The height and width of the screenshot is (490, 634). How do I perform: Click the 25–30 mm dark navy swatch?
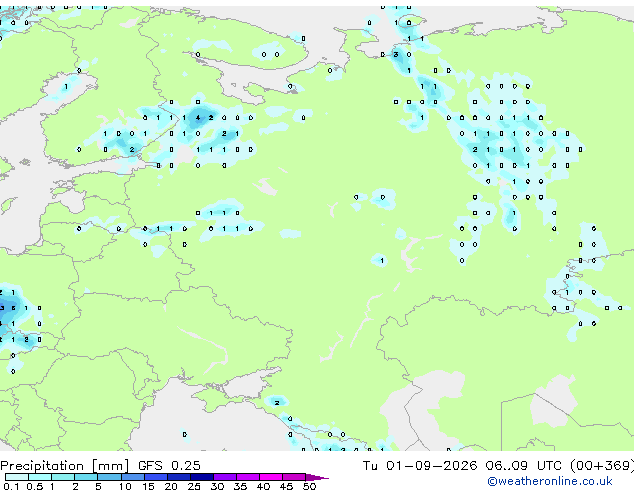coord(202,477)
